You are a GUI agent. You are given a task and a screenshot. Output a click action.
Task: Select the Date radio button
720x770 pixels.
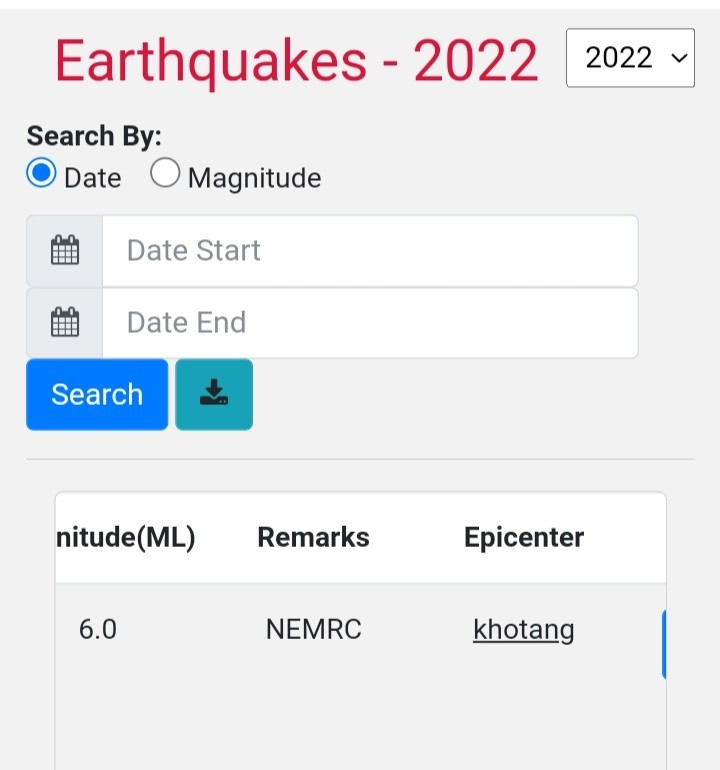[x=41, y=172]
